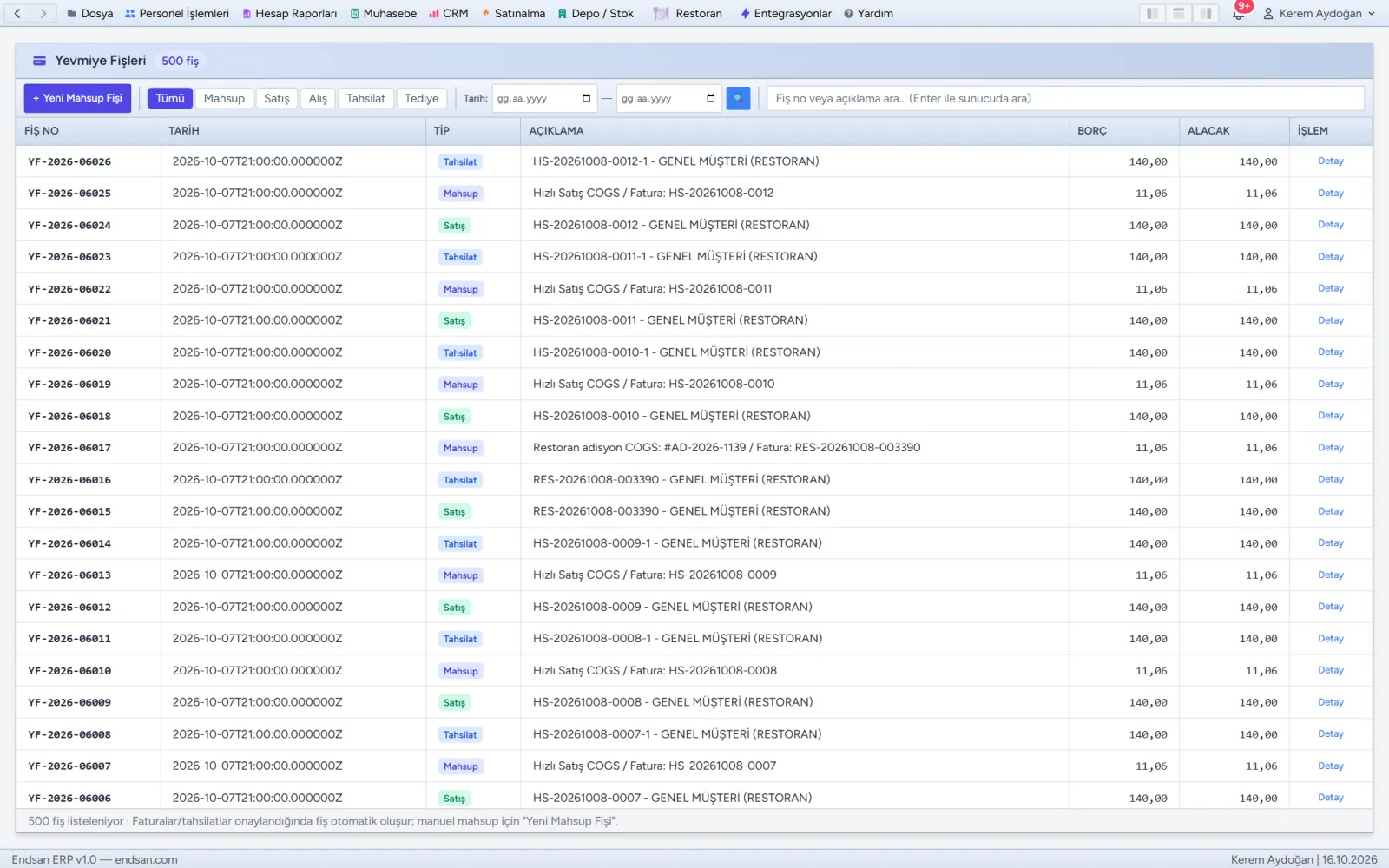1389x868 pixels.
Task: Open the Yardım menu
Action: 868,13
